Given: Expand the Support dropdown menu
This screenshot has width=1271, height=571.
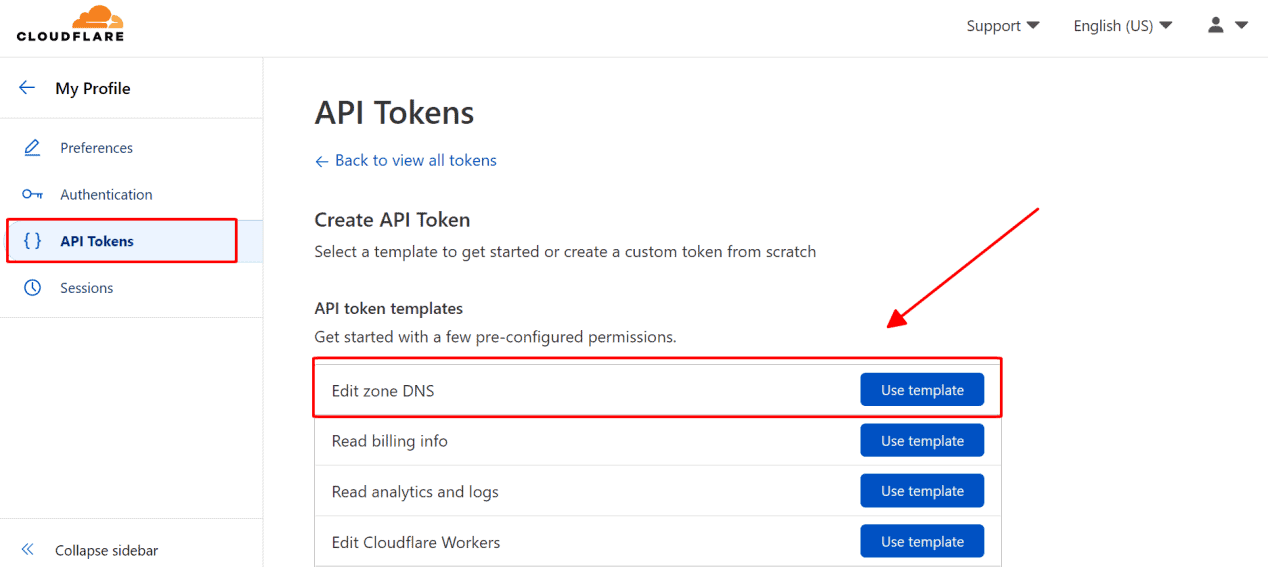Looking at the screenshot, I should (1002, 26).
